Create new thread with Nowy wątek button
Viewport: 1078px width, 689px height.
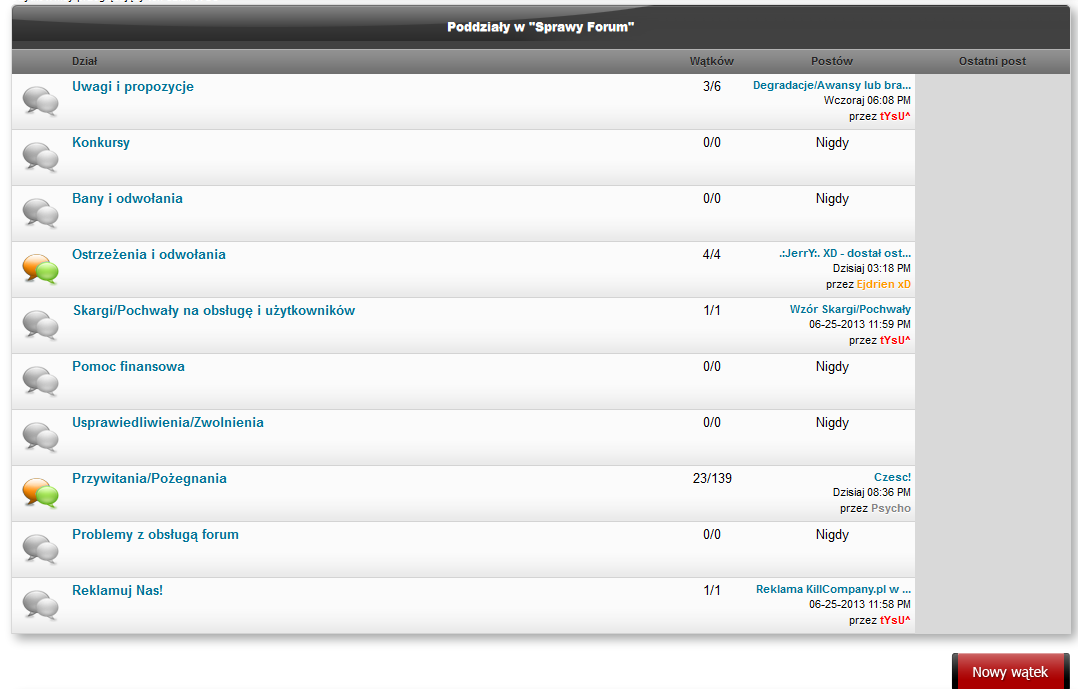click(1010, 671)
